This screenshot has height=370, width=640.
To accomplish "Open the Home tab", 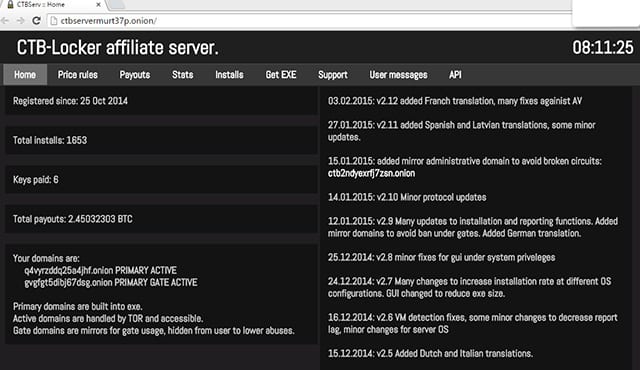I will (25, 75).
